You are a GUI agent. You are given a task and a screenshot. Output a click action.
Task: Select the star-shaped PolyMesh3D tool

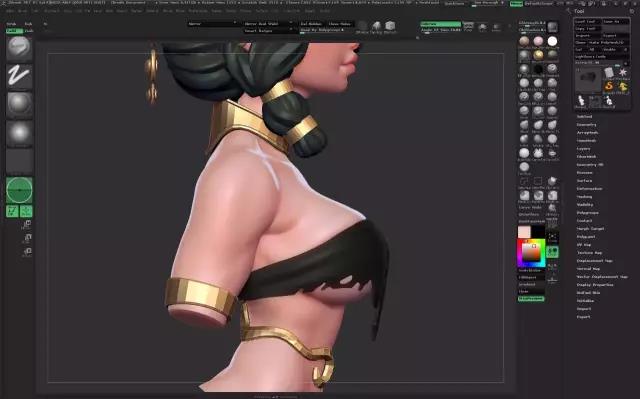[622, 73]
